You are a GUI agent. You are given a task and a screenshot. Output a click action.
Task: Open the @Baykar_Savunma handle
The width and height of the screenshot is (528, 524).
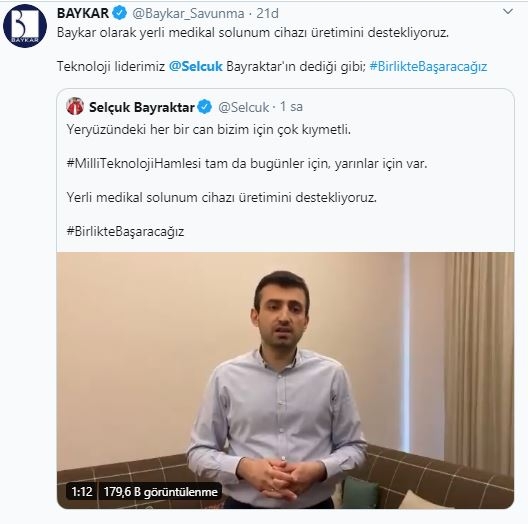click(188, 14)
